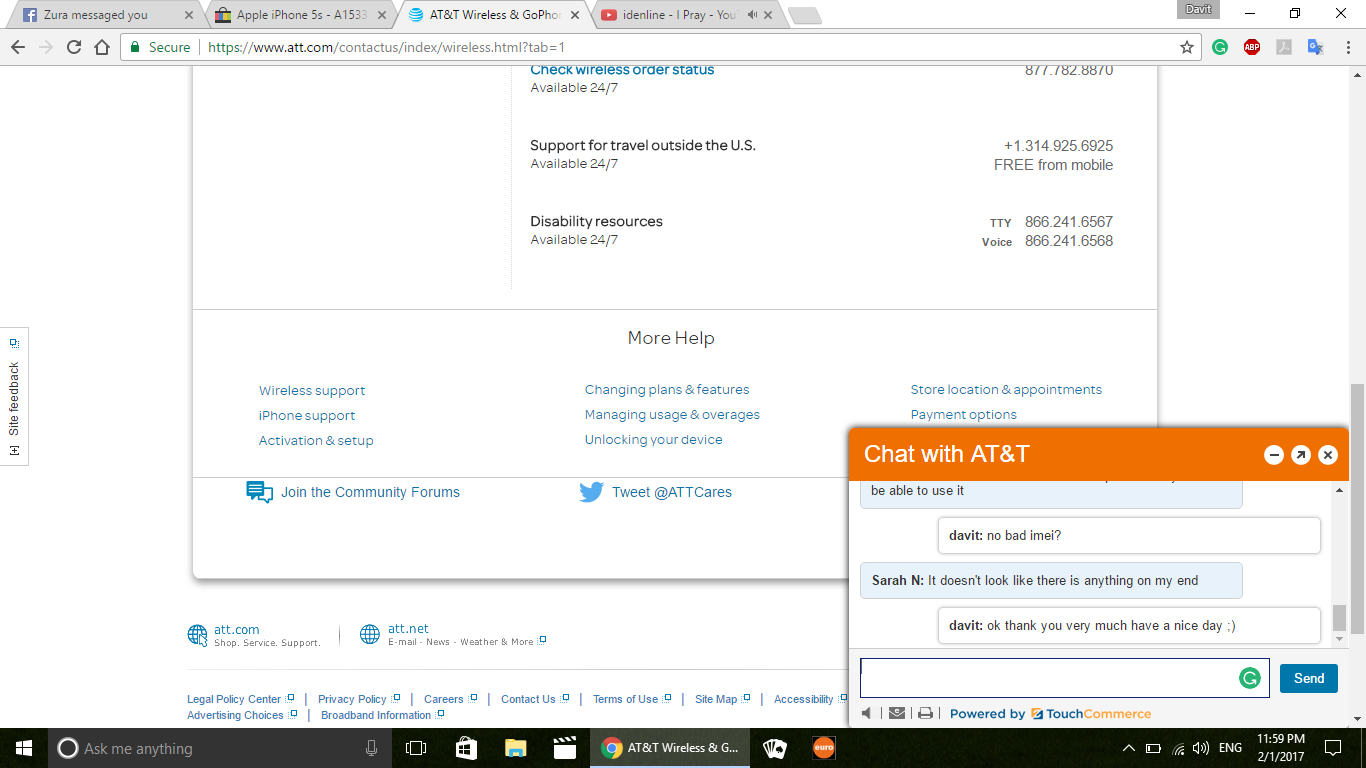Image resolution: width=1366 pixels, height=768 pixels.
Task: Open the iPhone support link
Action: coord(307,415)
